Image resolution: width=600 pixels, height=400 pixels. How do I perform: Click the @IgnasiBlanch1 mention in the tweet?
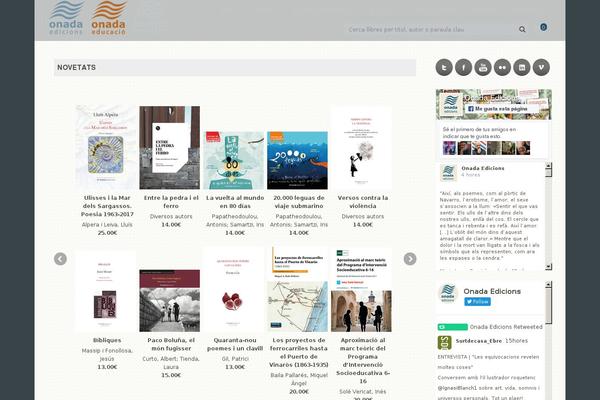(x=457, y=388)
